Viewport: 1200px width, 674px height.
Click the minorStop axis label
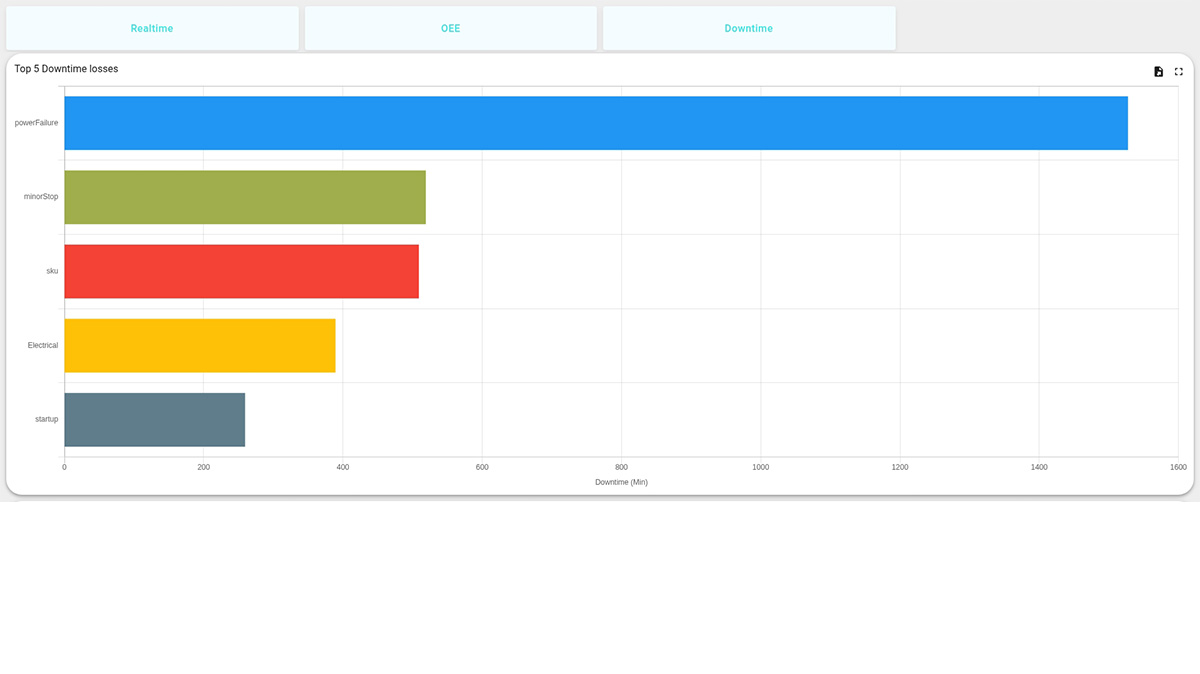(x=39, y=197)
